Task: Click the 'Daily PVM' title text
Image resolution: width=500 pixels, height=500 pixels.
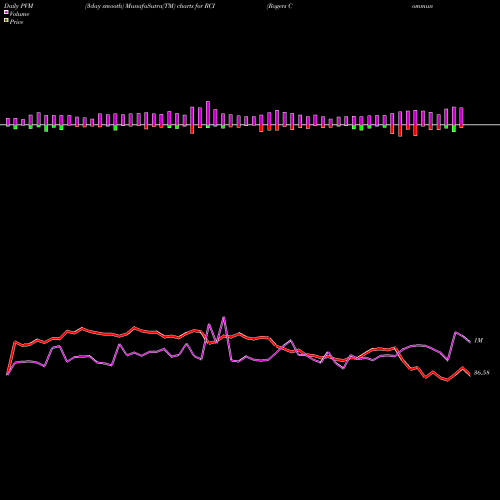Action: point(19,6)
